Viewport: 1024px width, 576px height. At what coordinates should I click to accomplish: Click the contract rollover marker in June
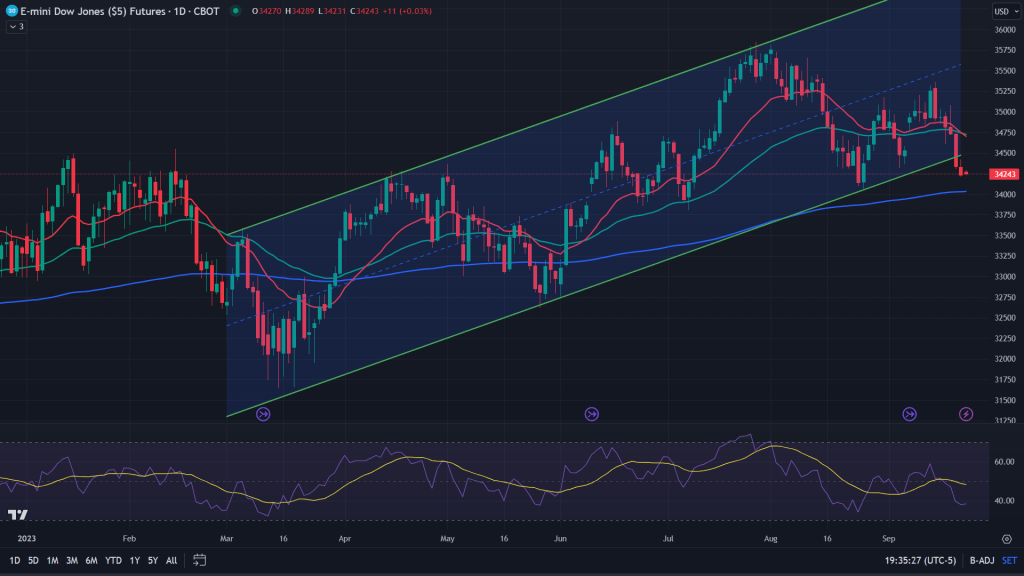pos(591,413)
